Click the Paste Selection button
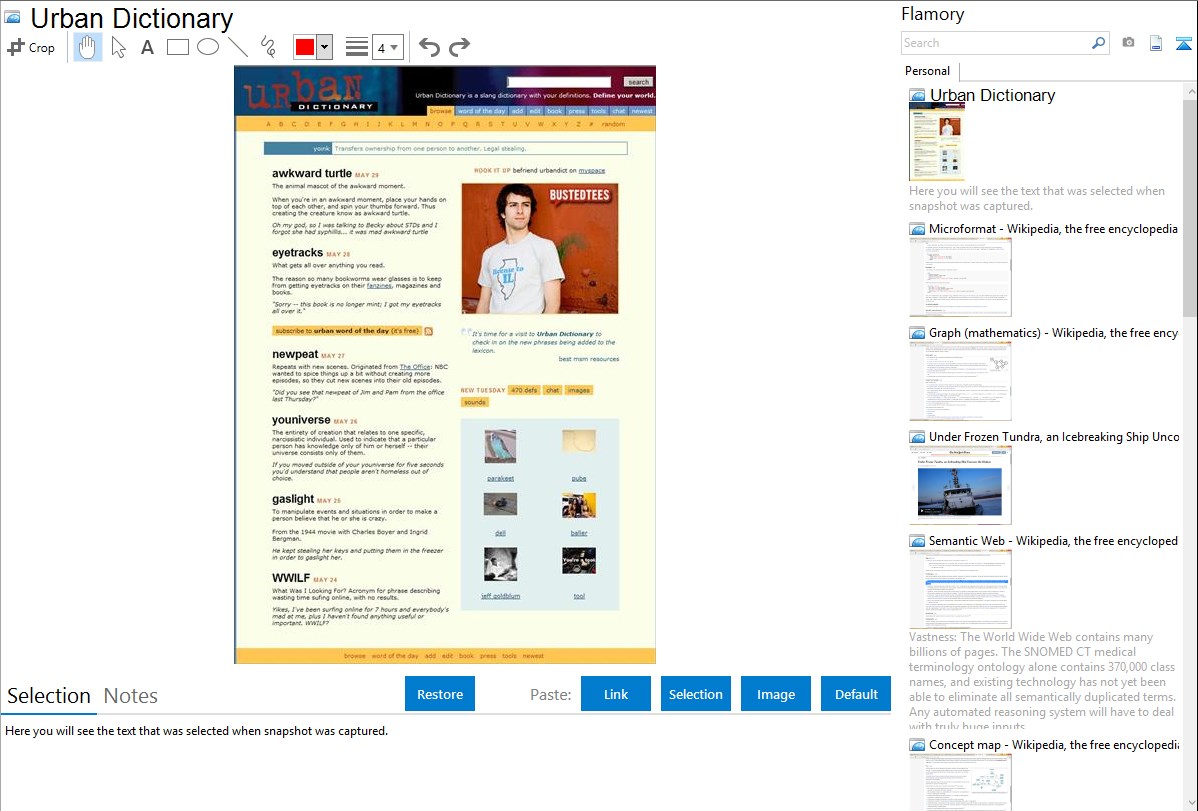The height and width of the screenshot is (811, 1198). coord(695,694)
